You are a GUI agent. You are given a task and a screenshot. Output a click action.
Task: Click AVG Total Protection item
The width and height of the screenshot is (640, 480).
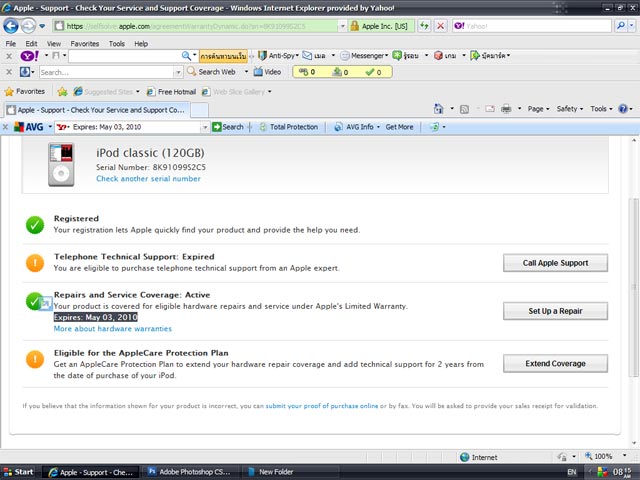click(289, 127)
